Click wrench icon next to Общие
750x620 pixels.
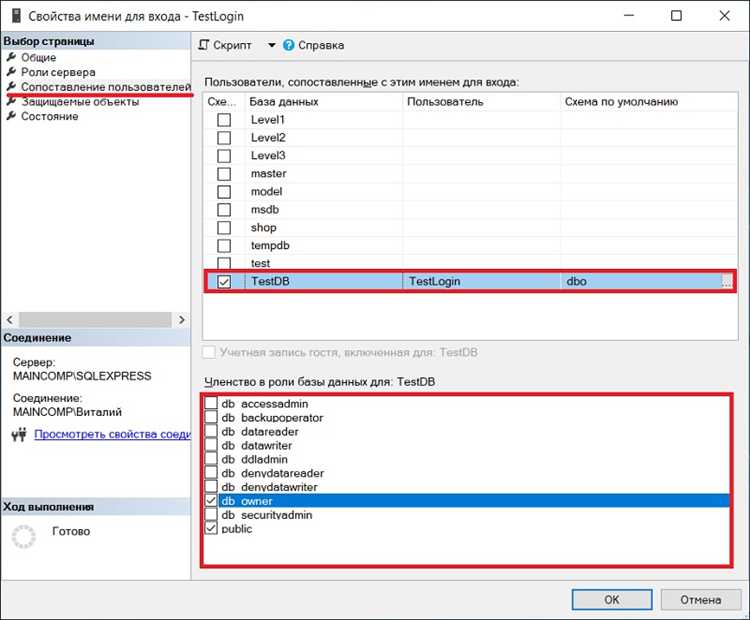coord(11,57)
